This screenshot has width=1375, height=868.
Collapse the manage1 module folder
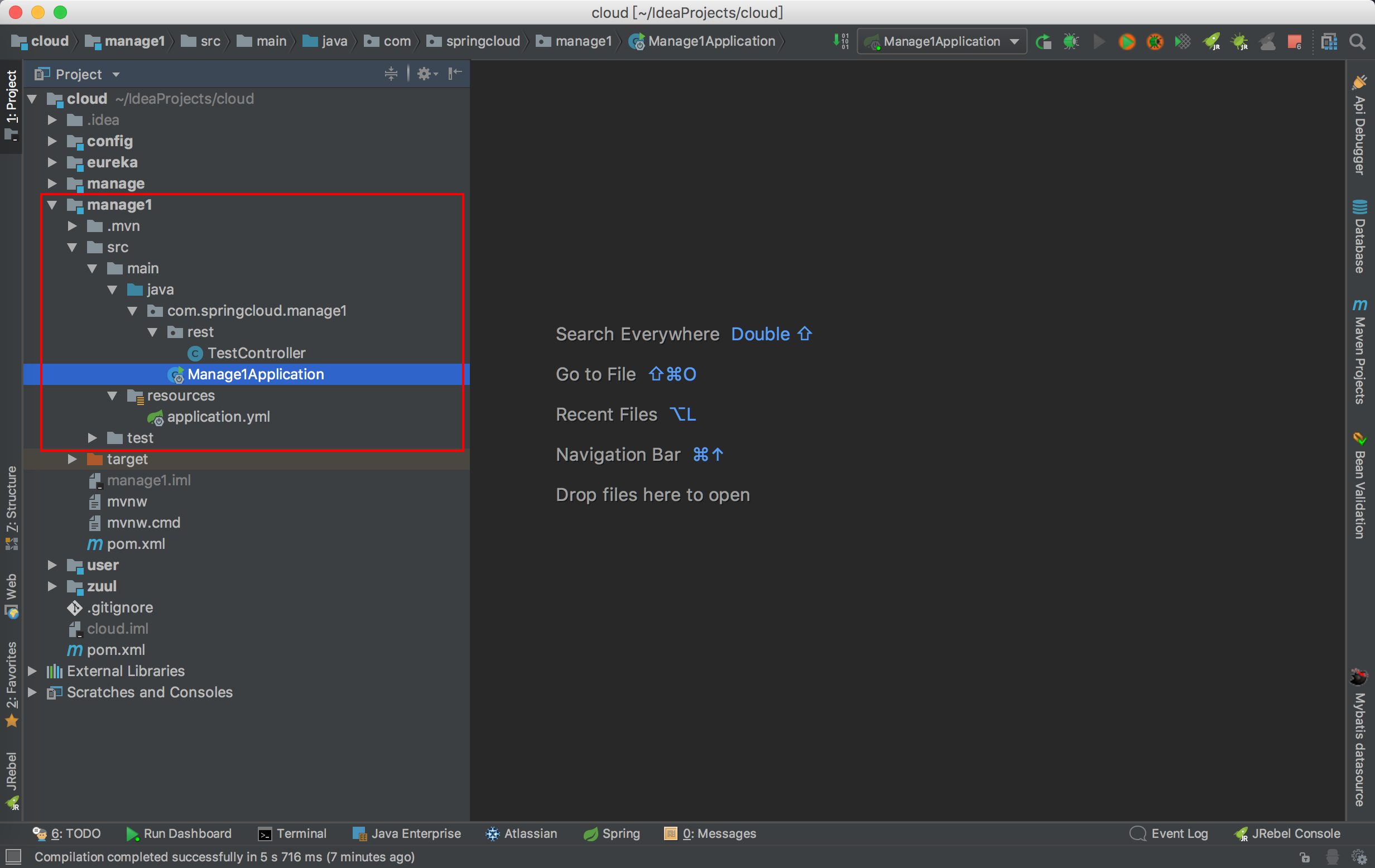coord(52,205)
